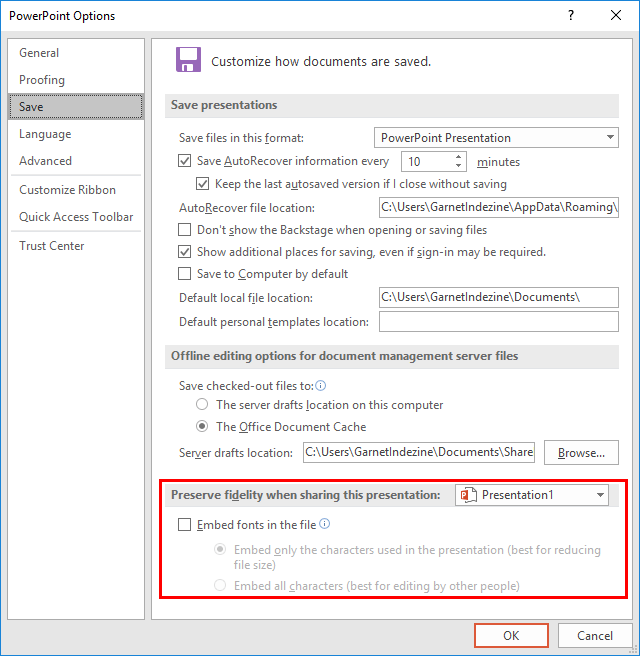Click the 'minutes' label
640x656 pixels.
(498, 162)
